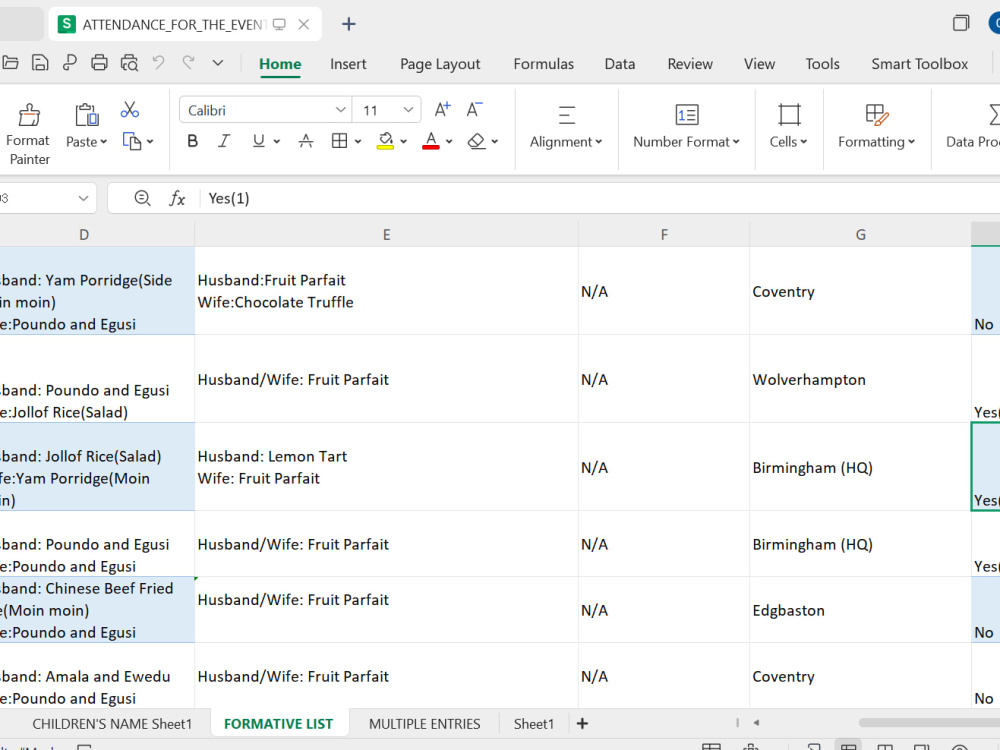Switch to the Page Layout tab
This screenshot has height=750, width=1000.
(x=440, y=64)
